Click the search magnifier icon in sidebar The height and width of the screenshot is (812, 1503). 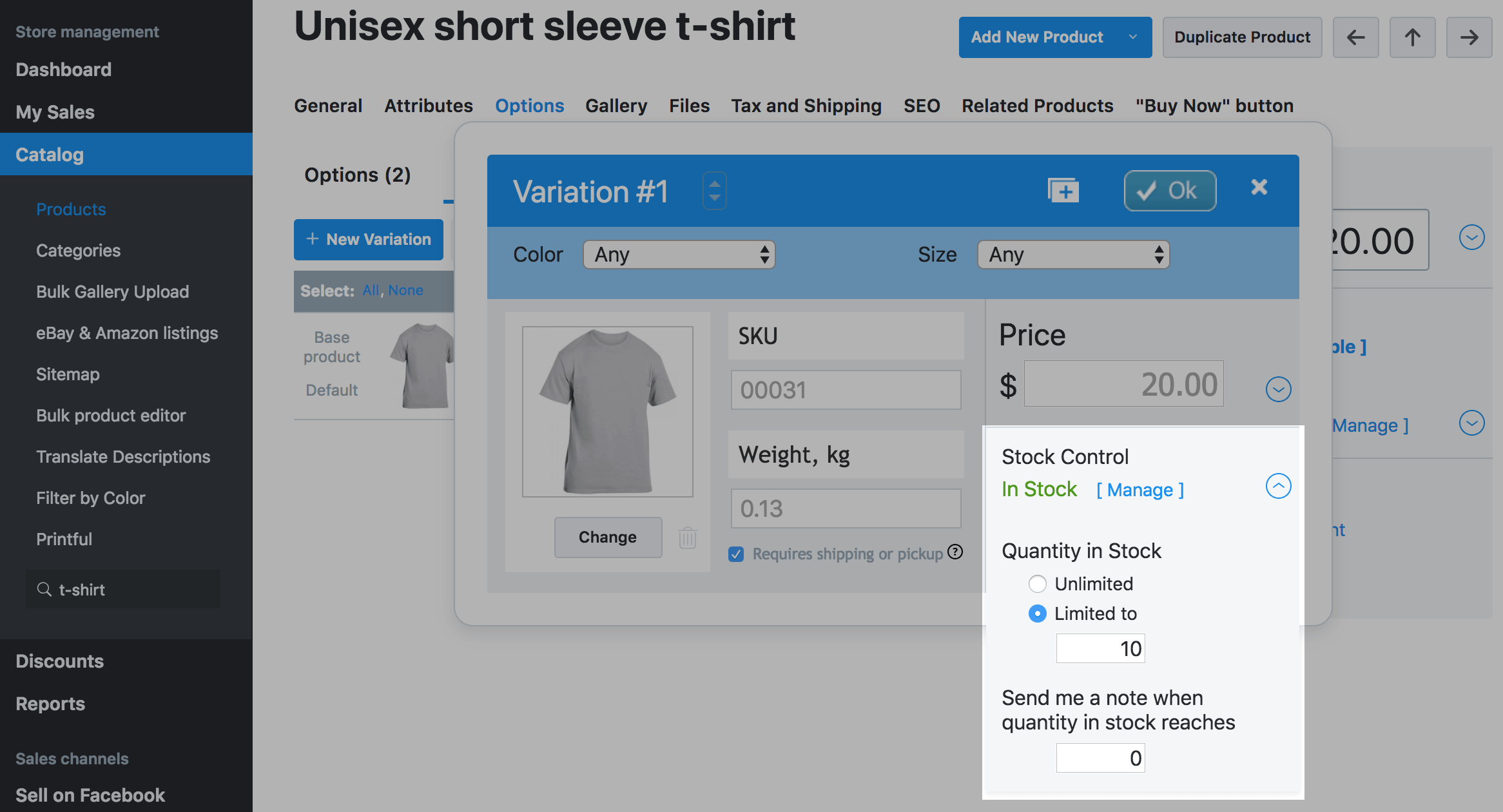pyautogui.click(x=44, y=589)
